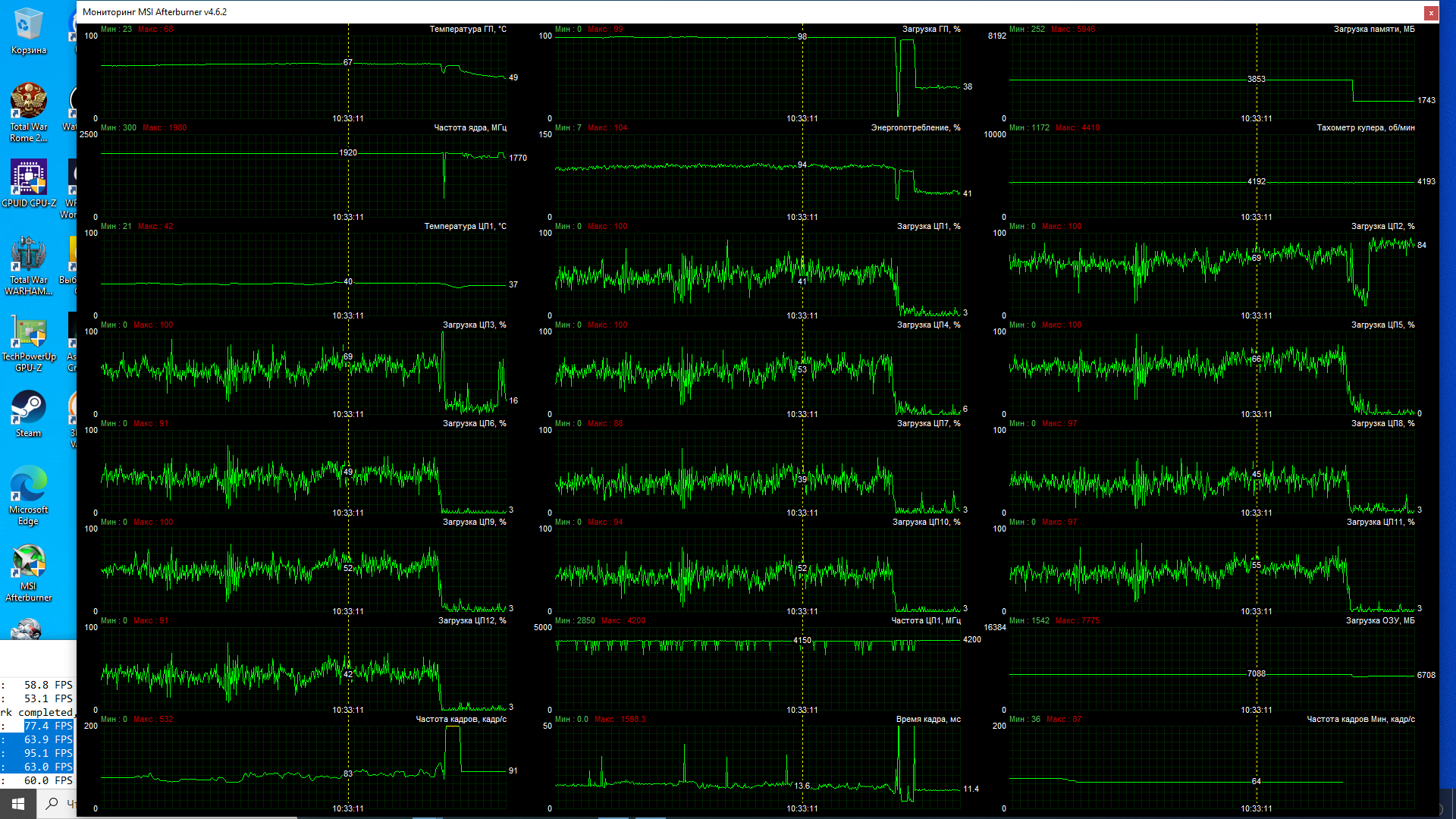Select the framerate (Частота кадров) graph
This screenshot has width=1456, height=819.
pos(303,766)
